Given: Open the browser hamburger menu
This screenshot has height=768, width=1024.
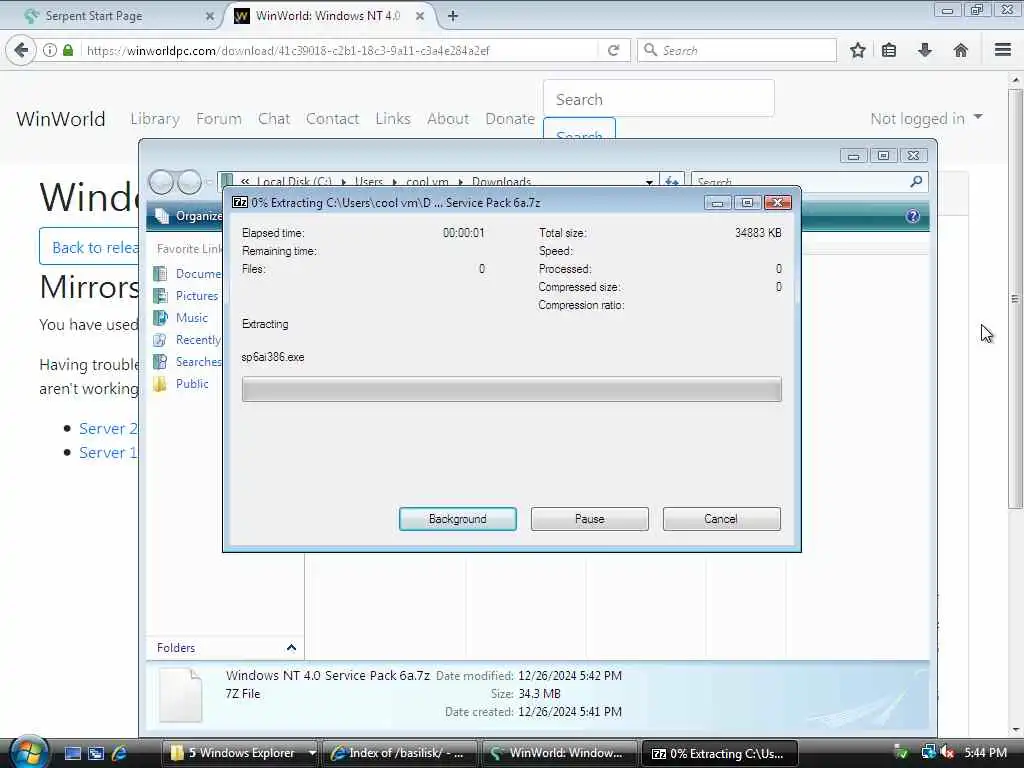Looking at the screenshot, I should (x=1003, y=50).
